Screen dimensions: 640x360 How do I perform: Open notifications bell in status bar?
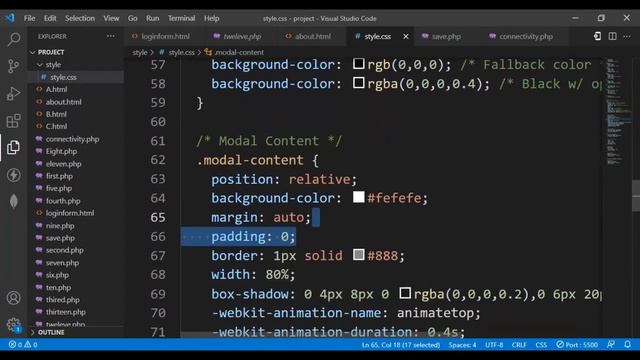627,345
